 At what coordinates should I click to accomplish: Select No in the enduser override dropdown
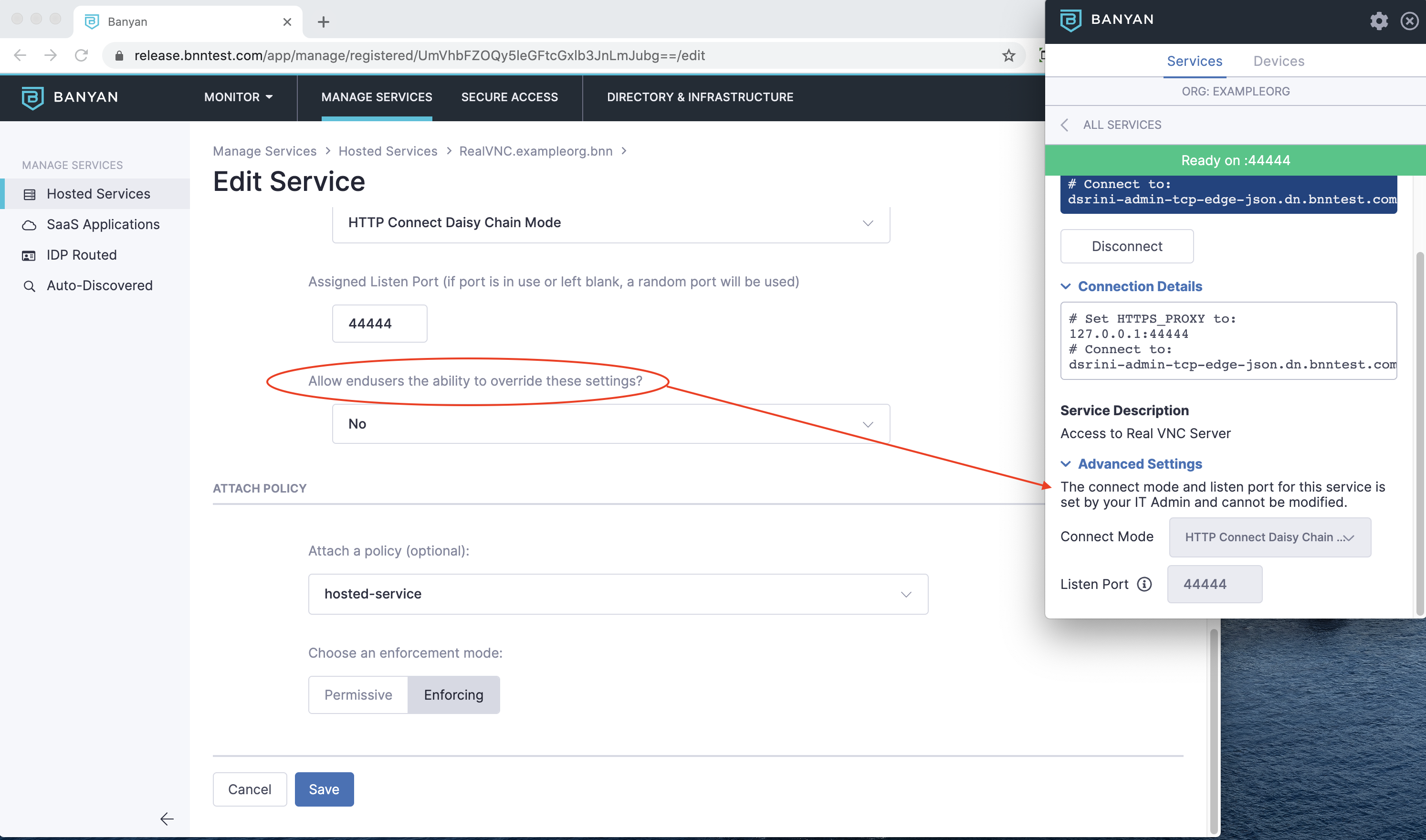point(610,423)
